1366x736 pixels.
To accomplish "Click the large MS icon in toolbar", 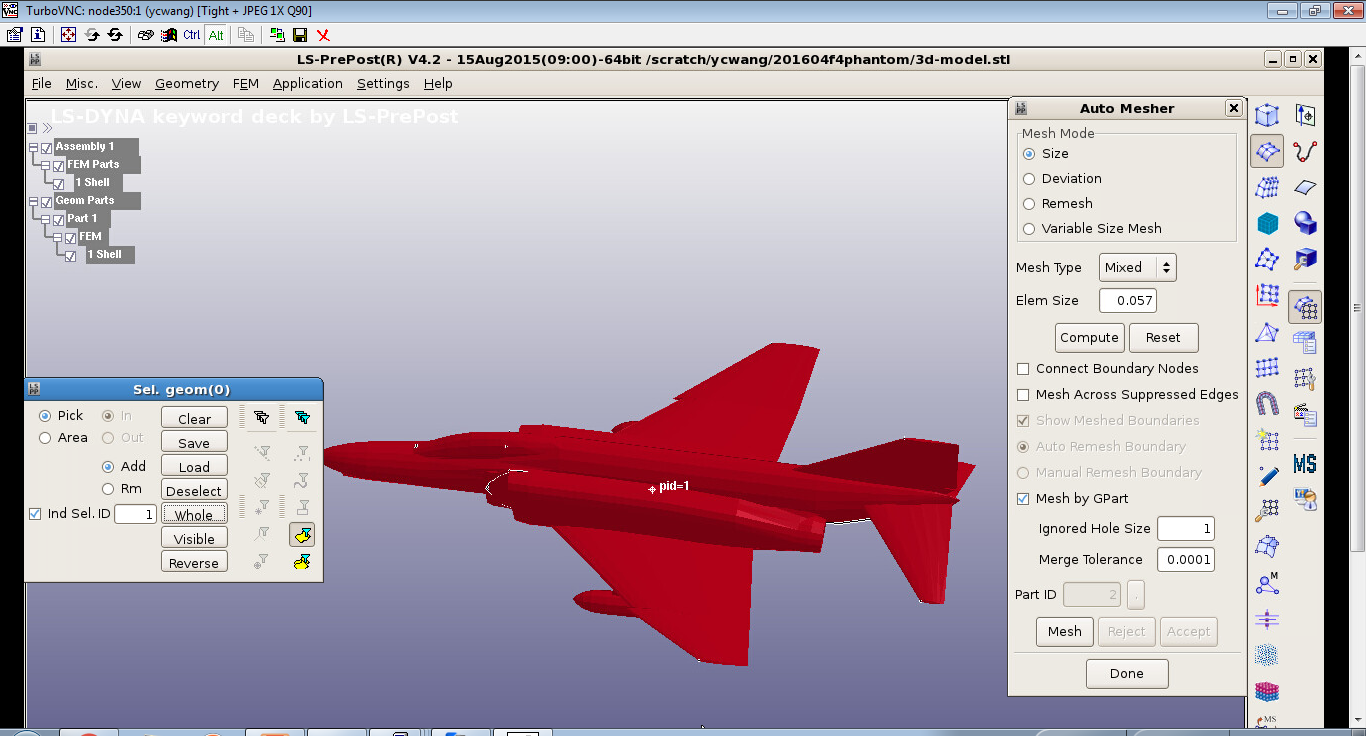I will [x=1304, y=464].
